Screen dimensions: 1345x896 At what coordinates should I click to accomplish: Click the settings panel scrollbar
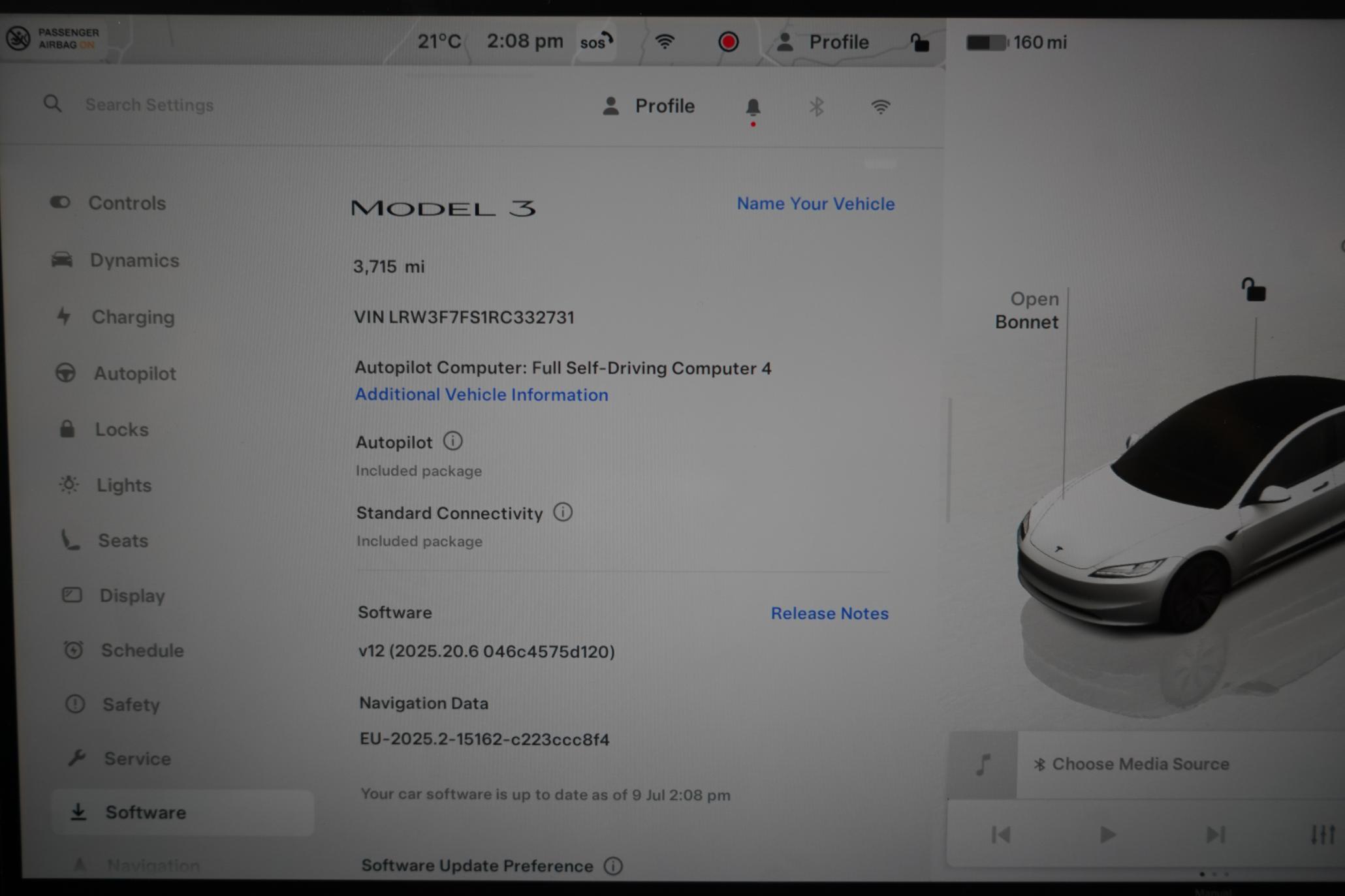point(949,460)
